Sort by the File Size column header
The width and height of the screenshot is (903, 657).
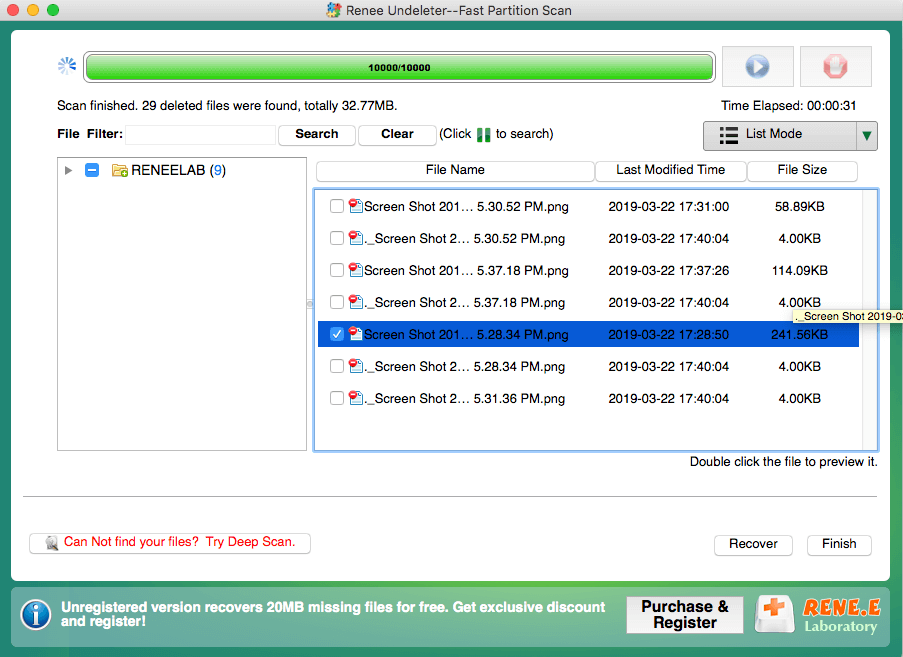[802, 170]
